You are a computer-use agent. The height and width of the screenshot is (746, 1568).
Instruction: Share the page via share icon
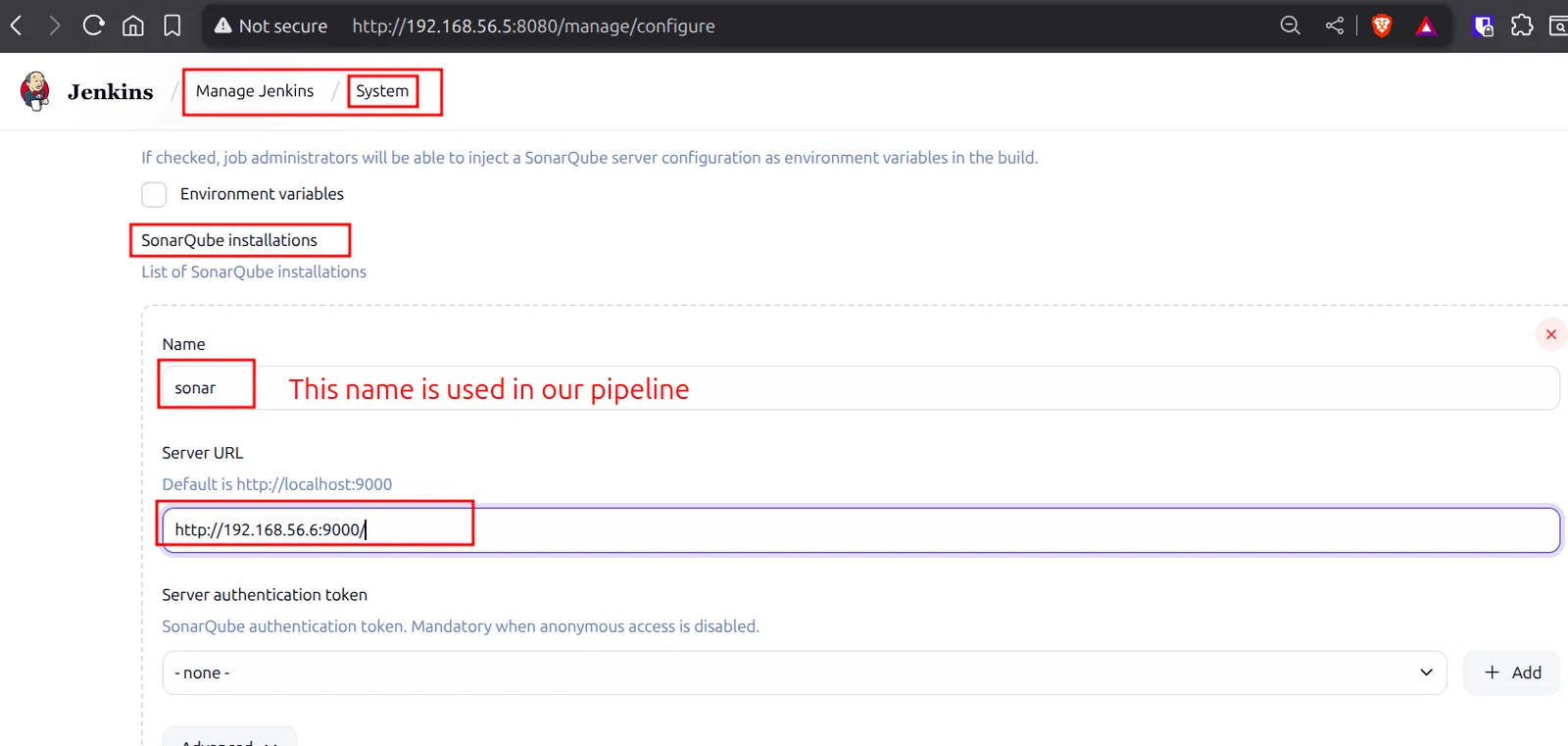(x=1335, y=25)
